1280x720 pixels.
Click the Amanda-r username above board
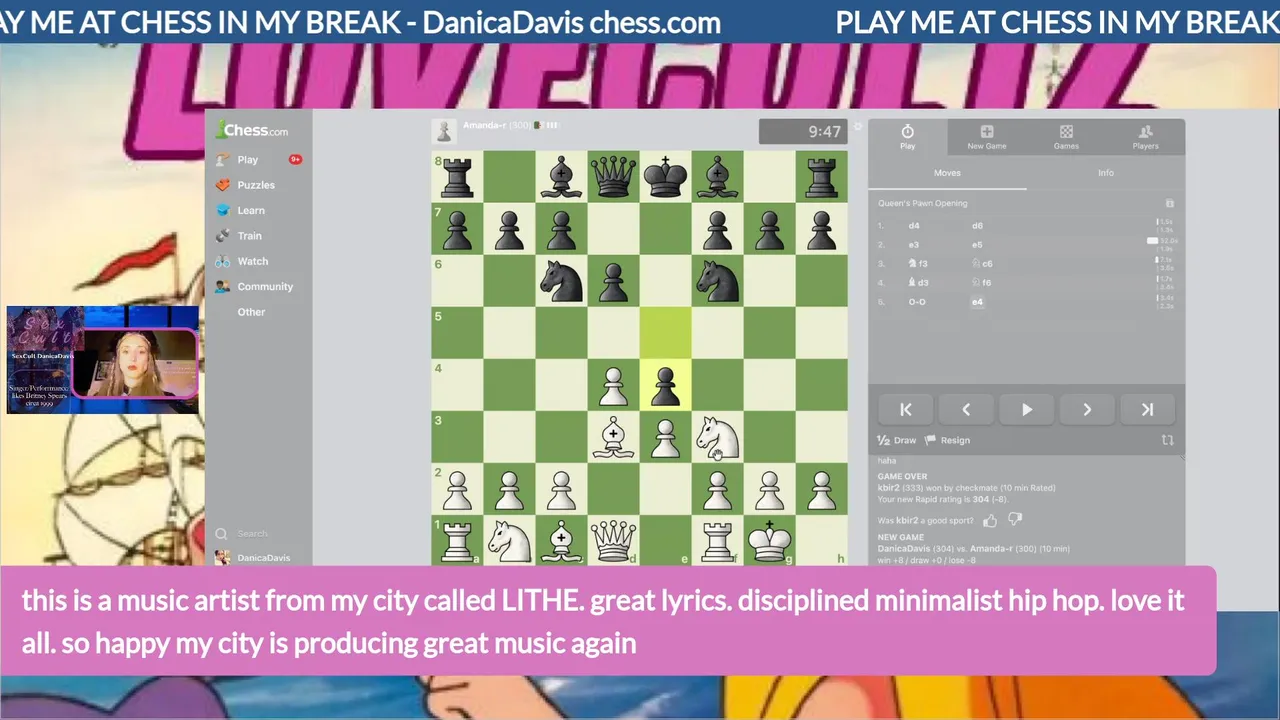tap(485, 125)
